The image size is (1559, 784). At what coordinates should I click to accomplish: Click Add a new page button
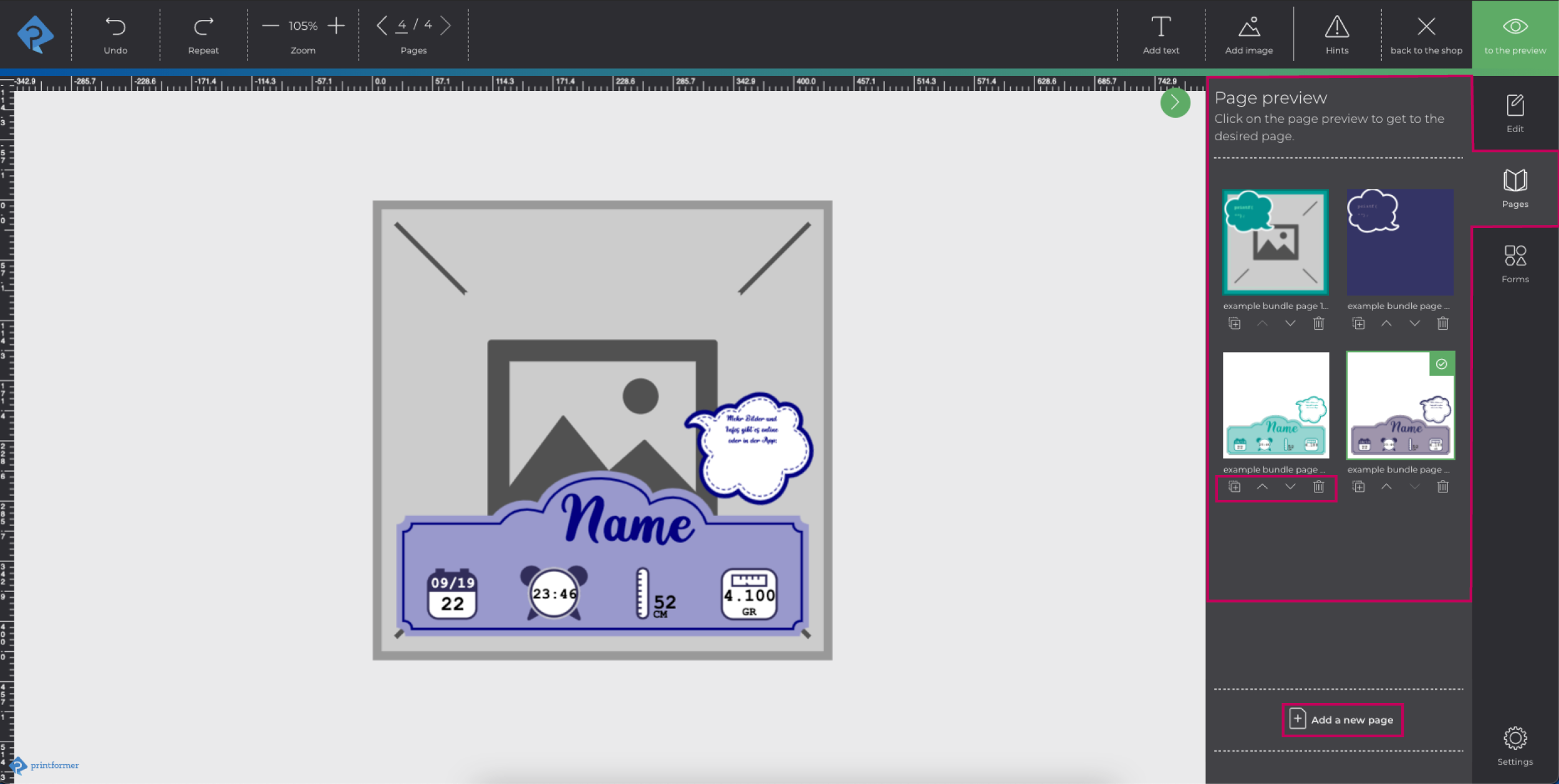[1342, 720]
